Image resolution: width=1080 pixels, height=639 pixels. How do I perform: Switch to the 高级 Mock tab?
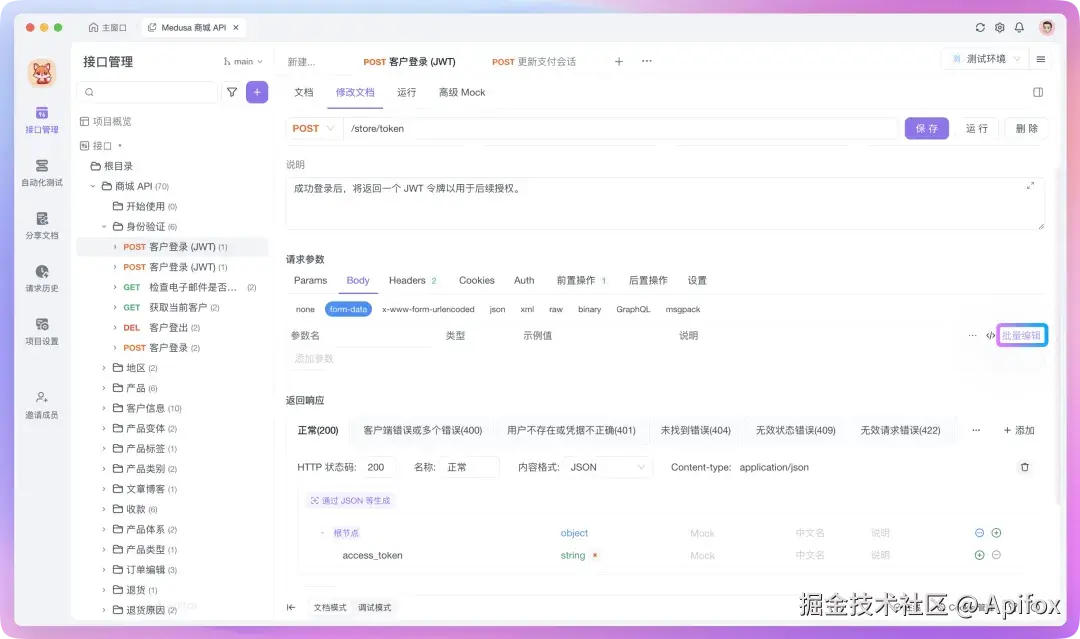point(461,92)
